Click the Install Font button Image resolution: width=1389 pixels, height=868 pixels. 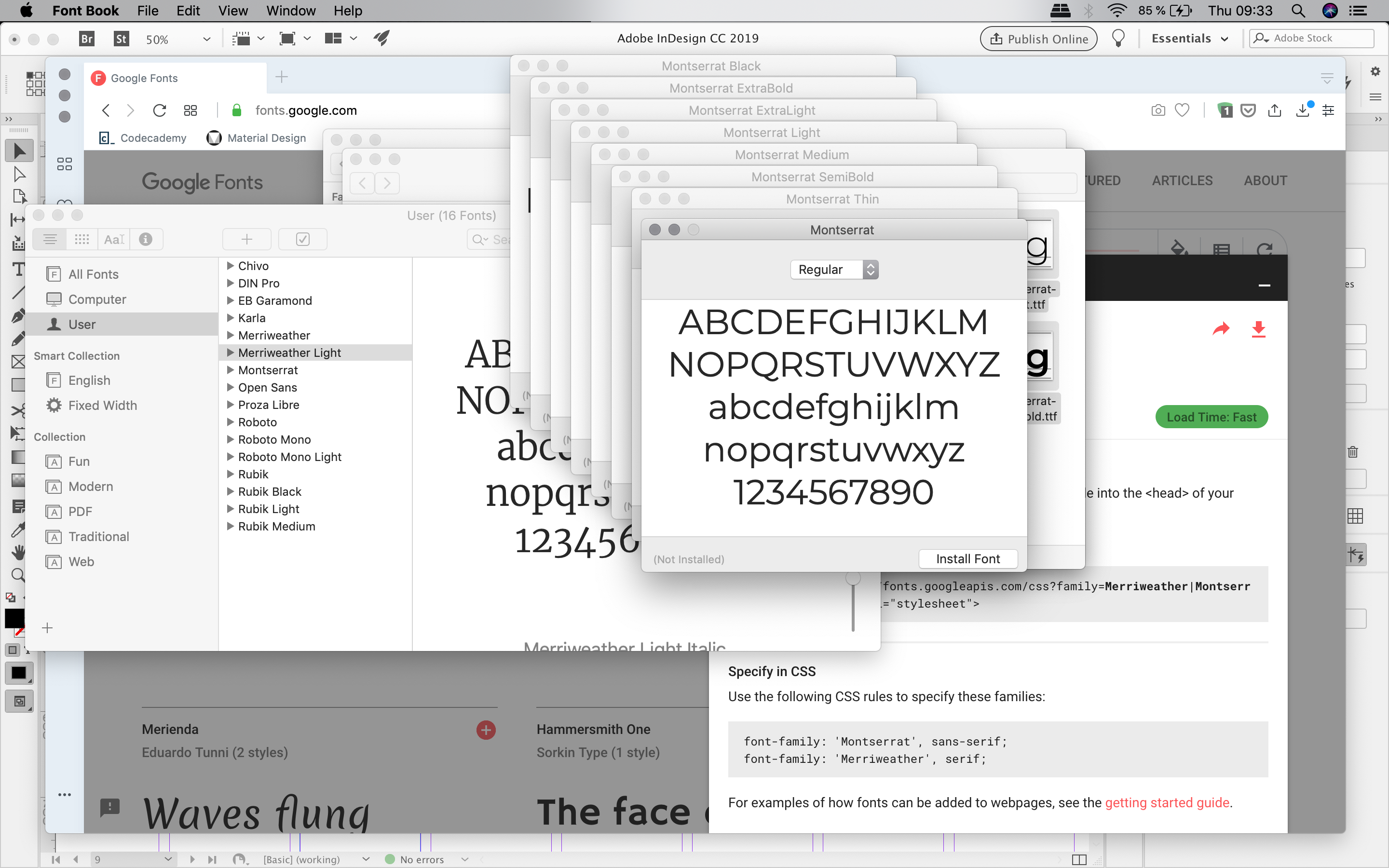coord(967,558)
